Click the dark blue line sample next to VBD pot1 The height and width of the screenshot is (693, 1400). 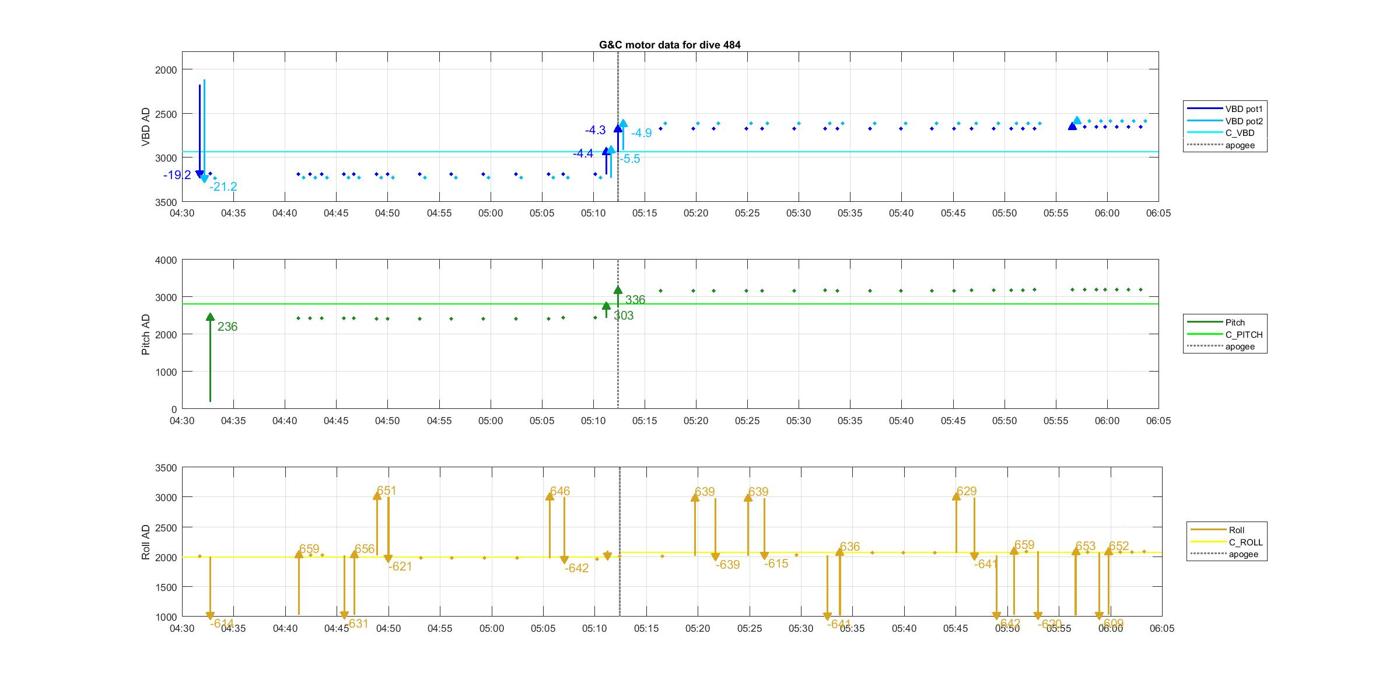[x=1203, y=108]
